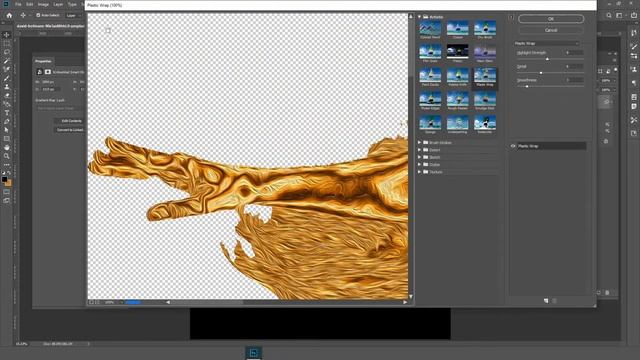Toggle Quick Mask mode icon
The width and height of the screenshot is (640, 360).
(x=7, y=192)
